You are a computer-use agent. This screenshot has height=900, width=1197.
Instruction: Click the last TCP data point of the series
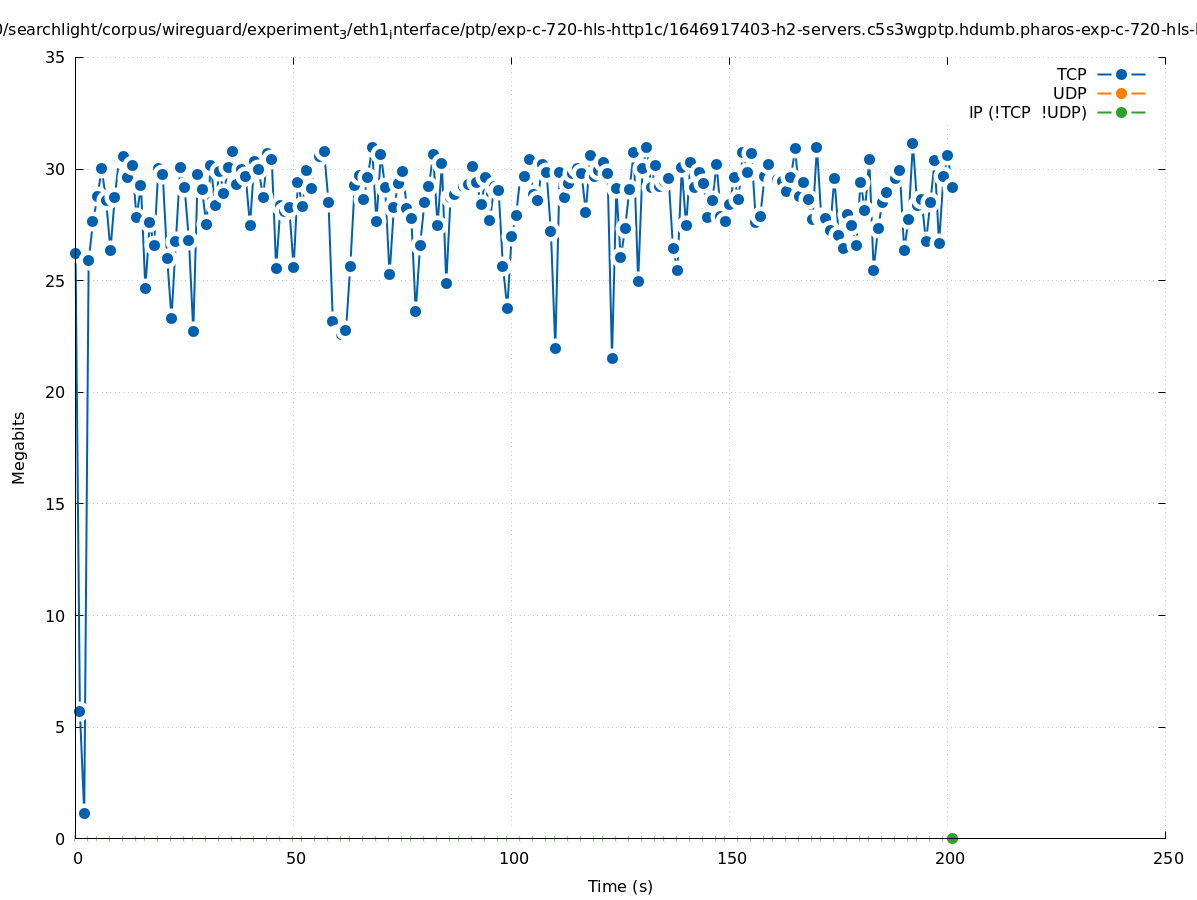tap(952, 187)
